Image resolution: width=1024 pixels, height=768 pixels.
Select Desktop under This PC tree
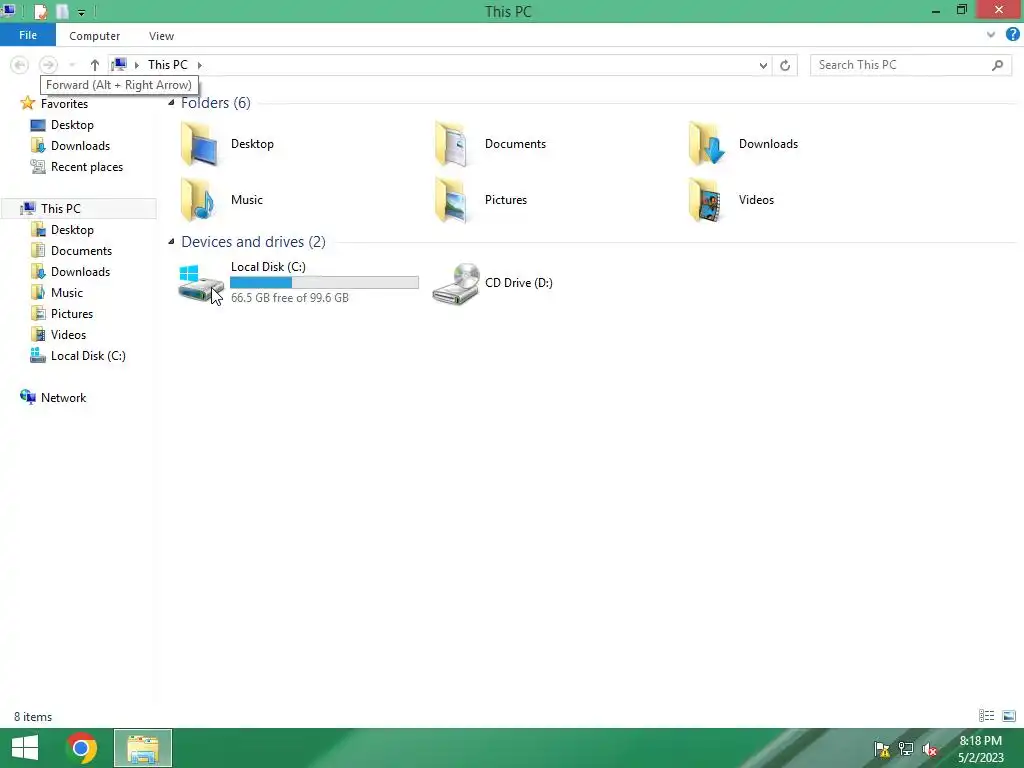pyautogui.click(x=72, y=230)
